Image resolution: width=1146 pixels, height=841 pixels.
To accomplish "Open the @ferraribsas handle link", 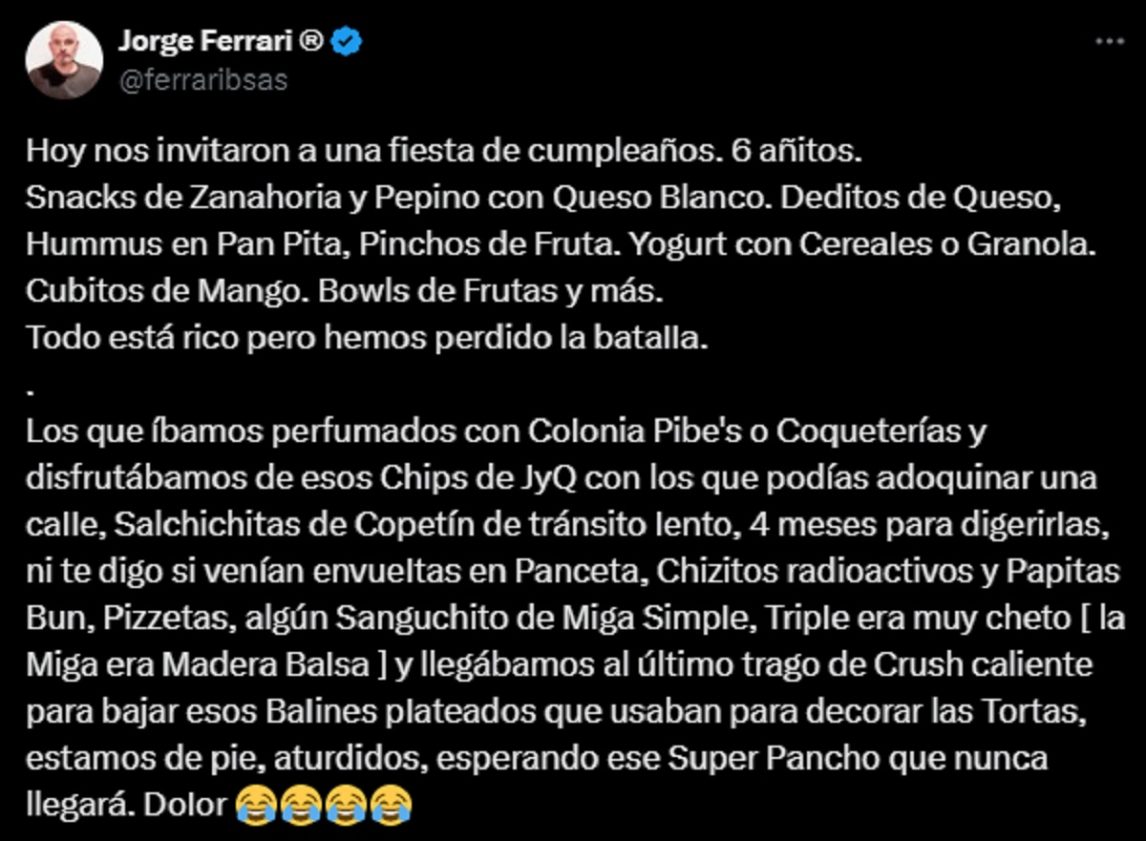I will point(203,80).
